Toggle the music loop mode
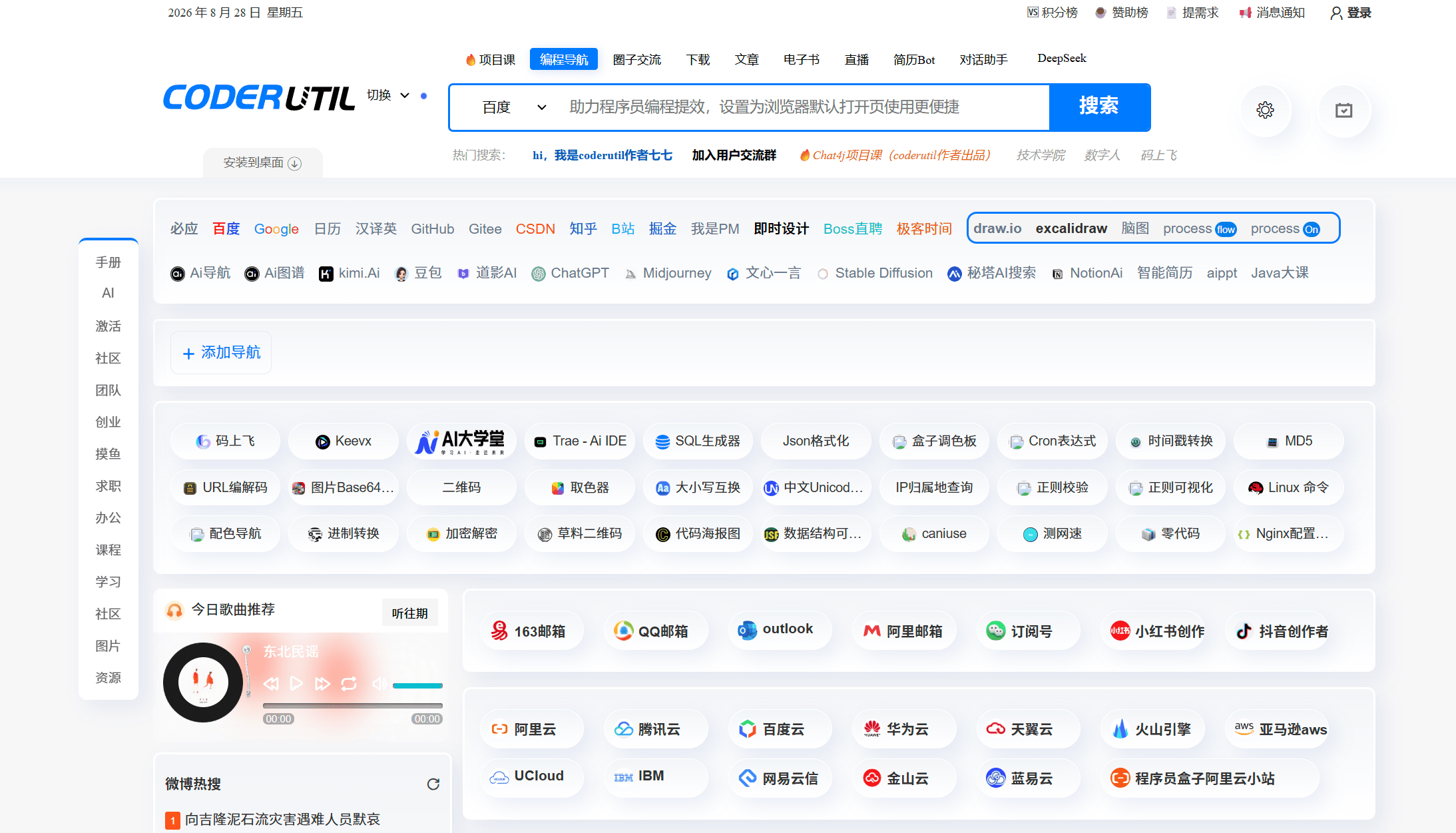Viewport: 1456px width, 833px height. coord(349,684)
